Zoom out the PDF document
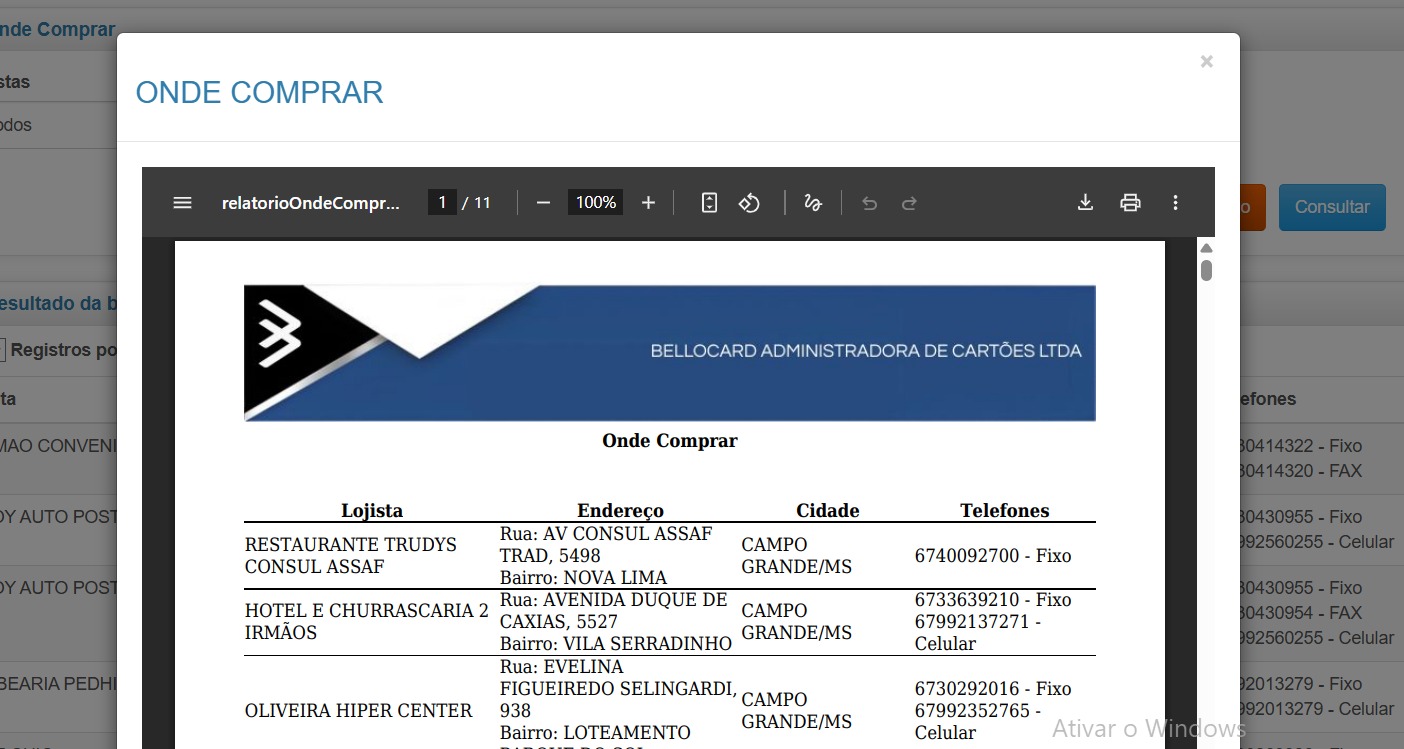The image size is (1404, 749). click(x=543, y=203)
